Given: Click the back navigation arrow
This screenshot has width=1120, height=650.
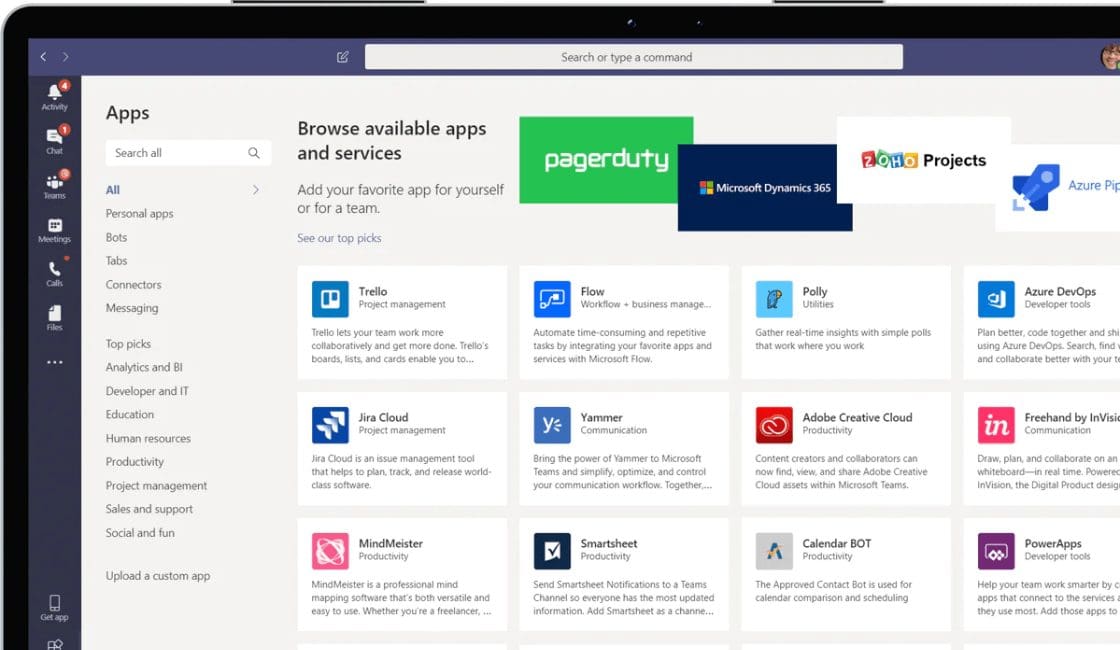Looking at the screenshot, I should (x=43, y=57).
